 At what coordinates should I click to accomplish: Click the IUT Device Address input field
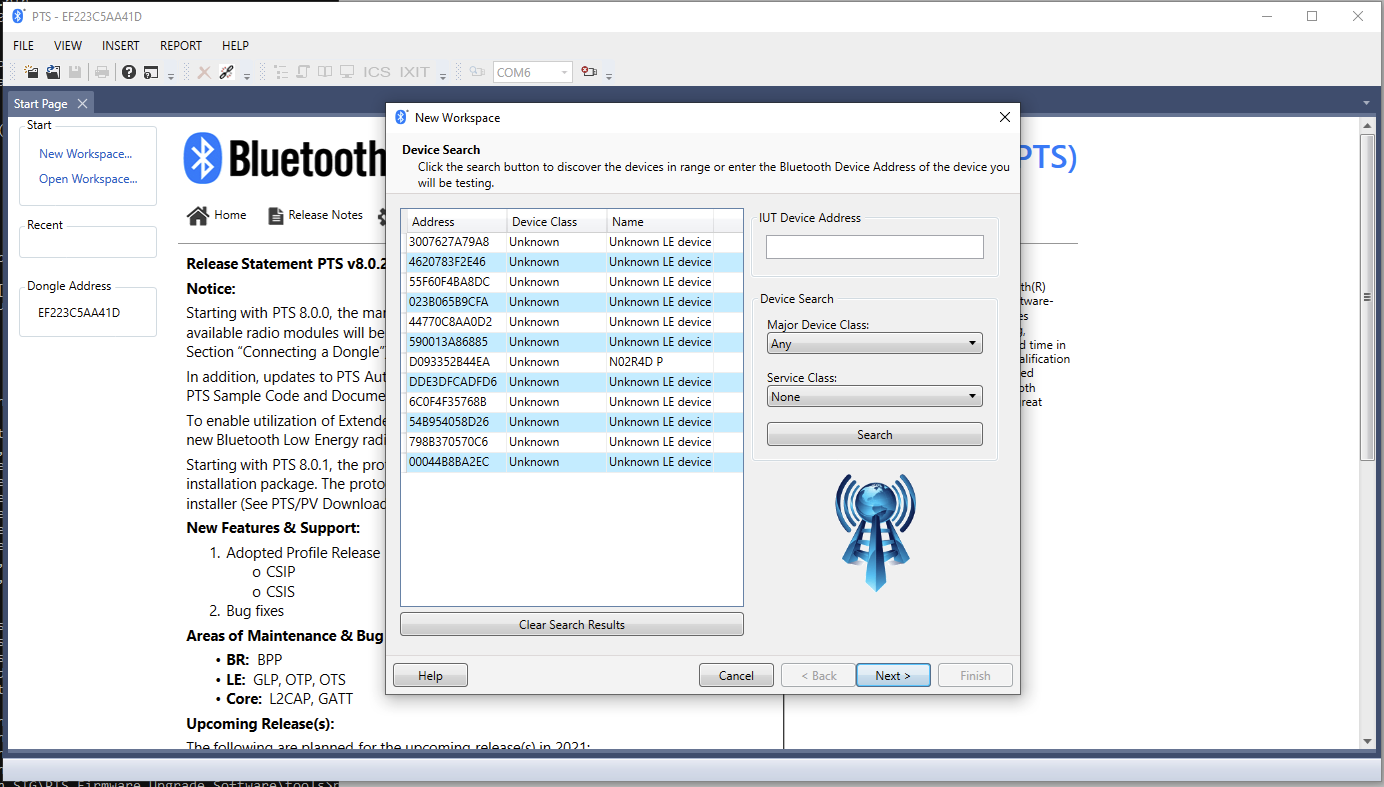tap(874, 247)
